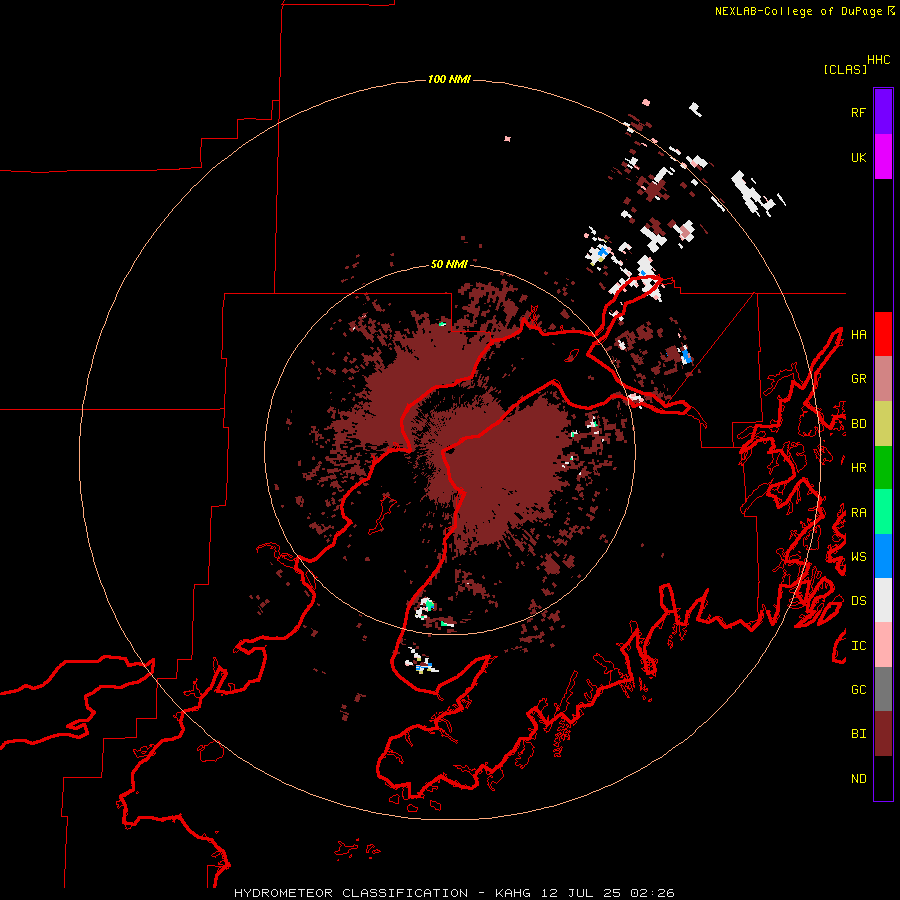Viewport: 900px width, 900px height.
Task: Click the GC legend label
Action: click(x=858, y=690)
